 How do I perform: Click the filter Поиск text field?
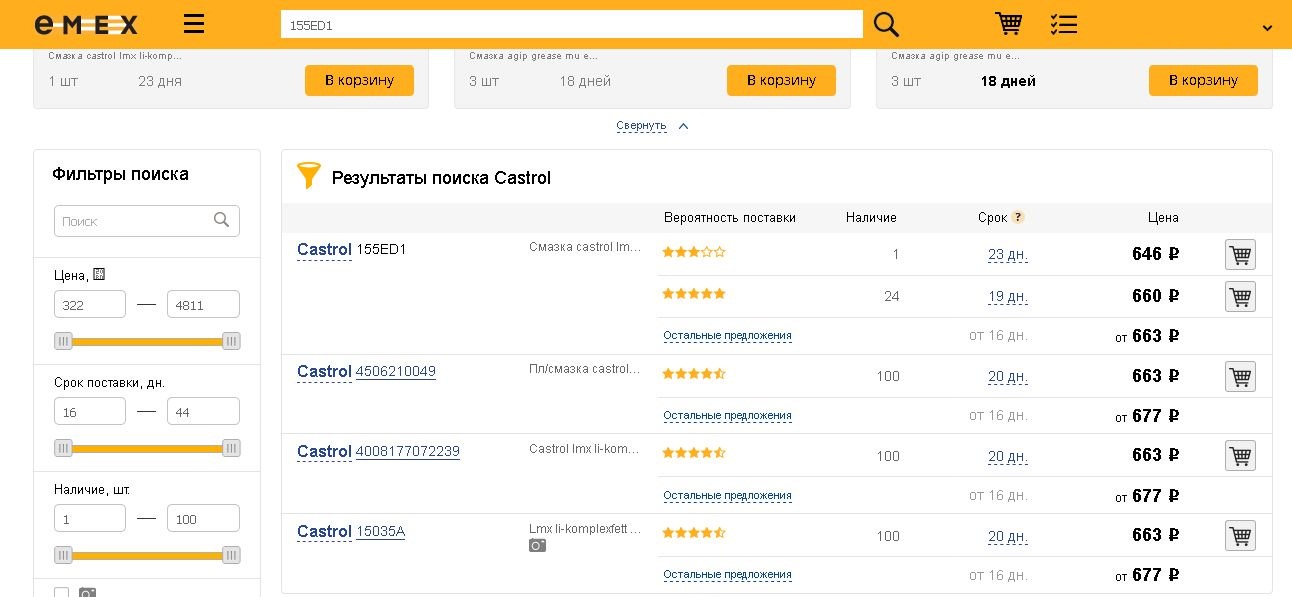pos(147,221)
